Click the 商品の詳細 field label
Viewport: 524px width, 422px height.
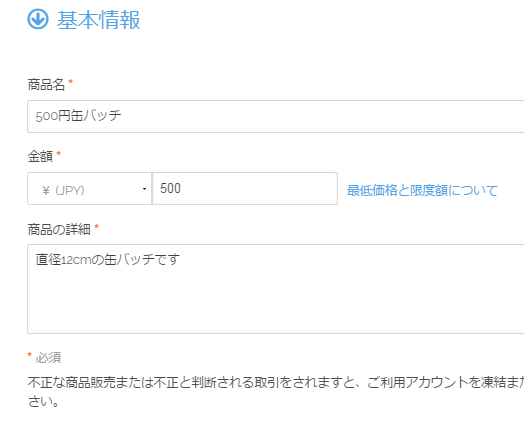[x=59, y=229]
